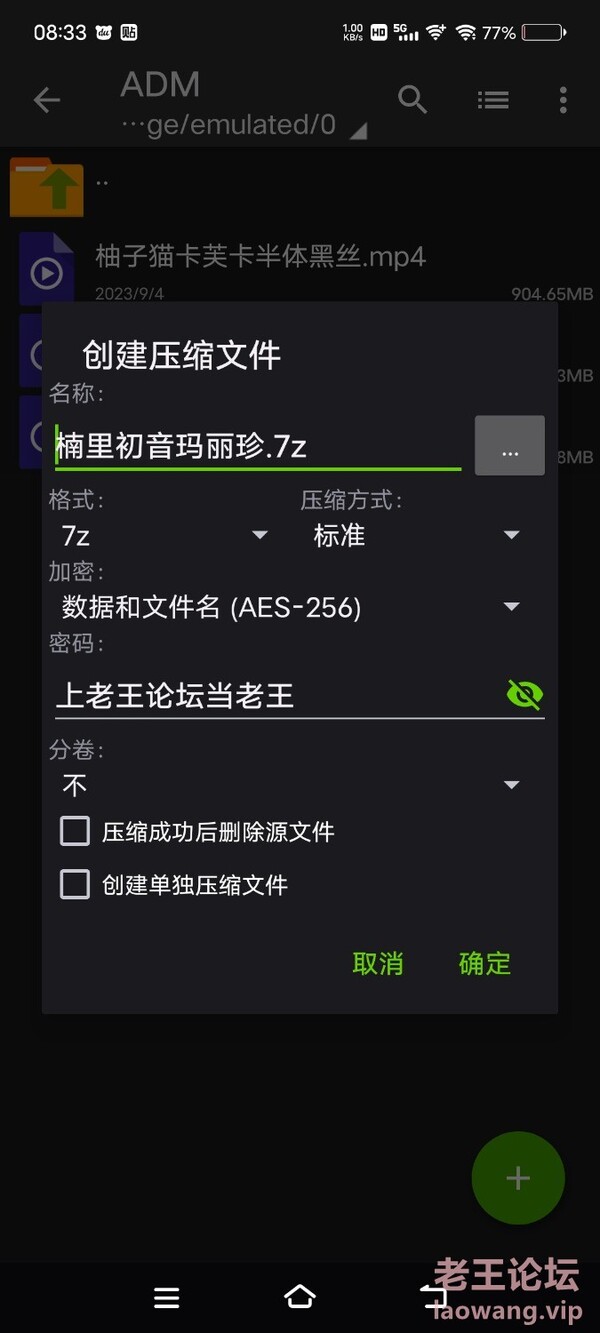Toggle password visibility eye icon
The height and width of the screenshot is (1333, 600).
pyautogui.click(x=524, y=694)
